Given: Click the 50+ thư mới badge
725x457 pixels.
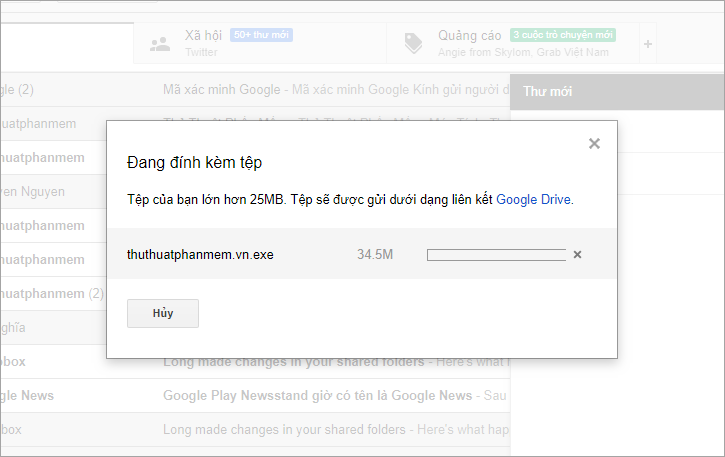Looking at the screenshot, I should point(261,35).
